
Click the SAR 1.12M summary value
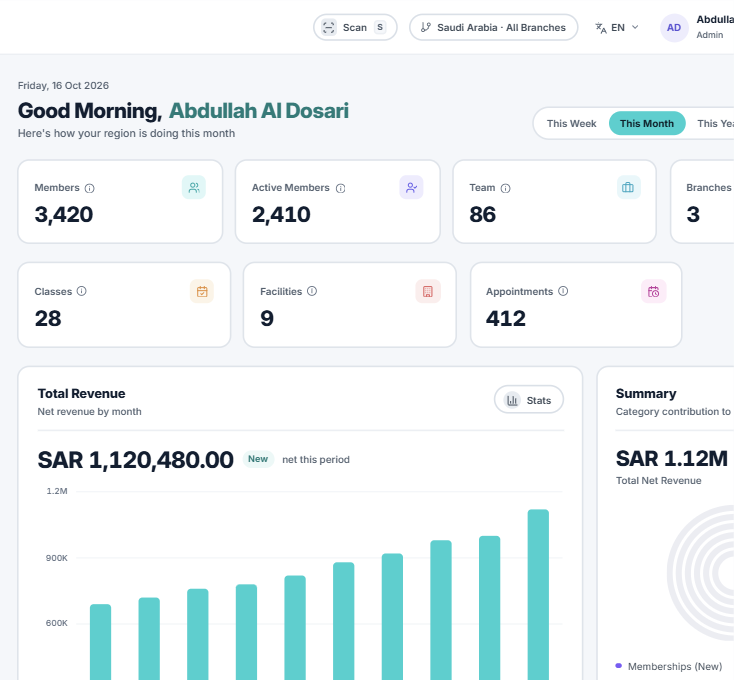(672, 459)
